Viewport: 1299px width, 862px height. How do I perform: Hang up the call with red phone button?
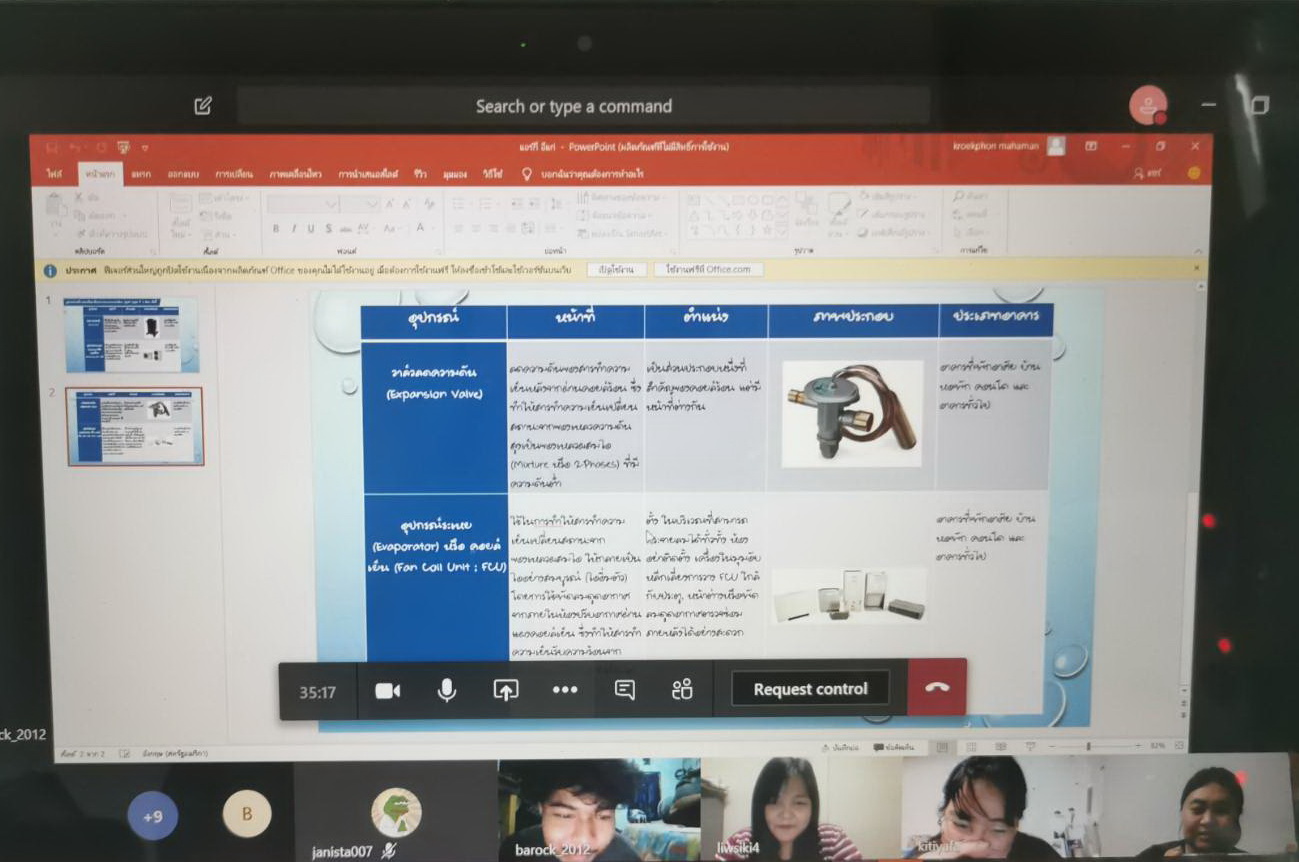(x=937, y=688)
